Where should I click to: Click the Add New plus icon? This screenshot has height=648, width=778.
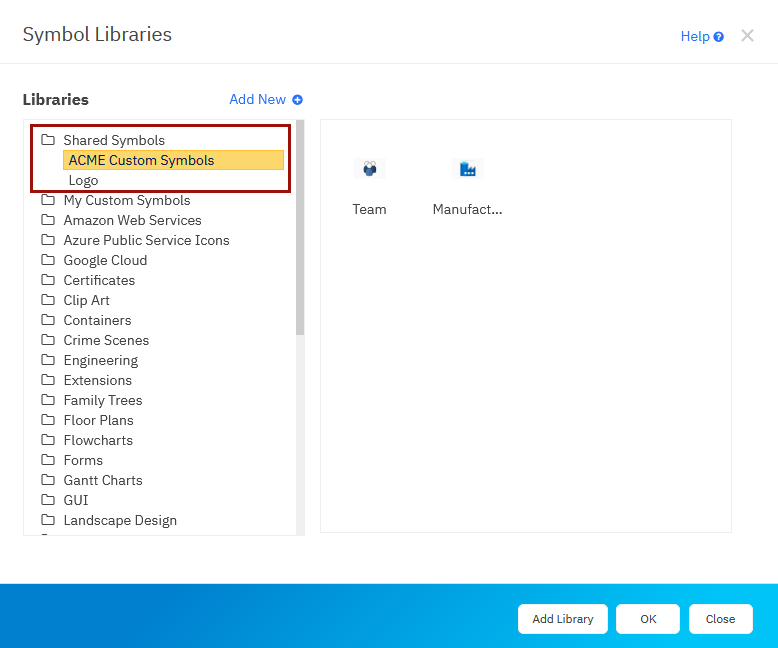pyautogui.click(x=297, y=100)
